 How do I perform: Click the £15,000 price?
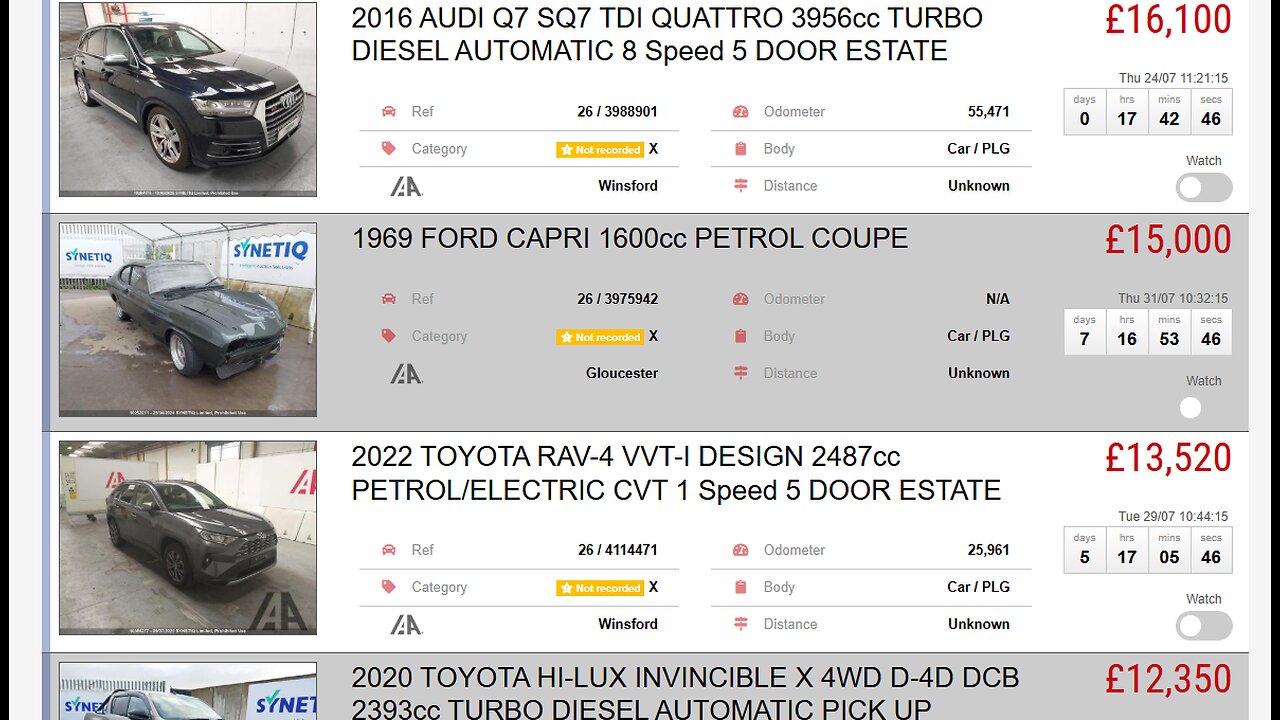(x=1168, y=240)
